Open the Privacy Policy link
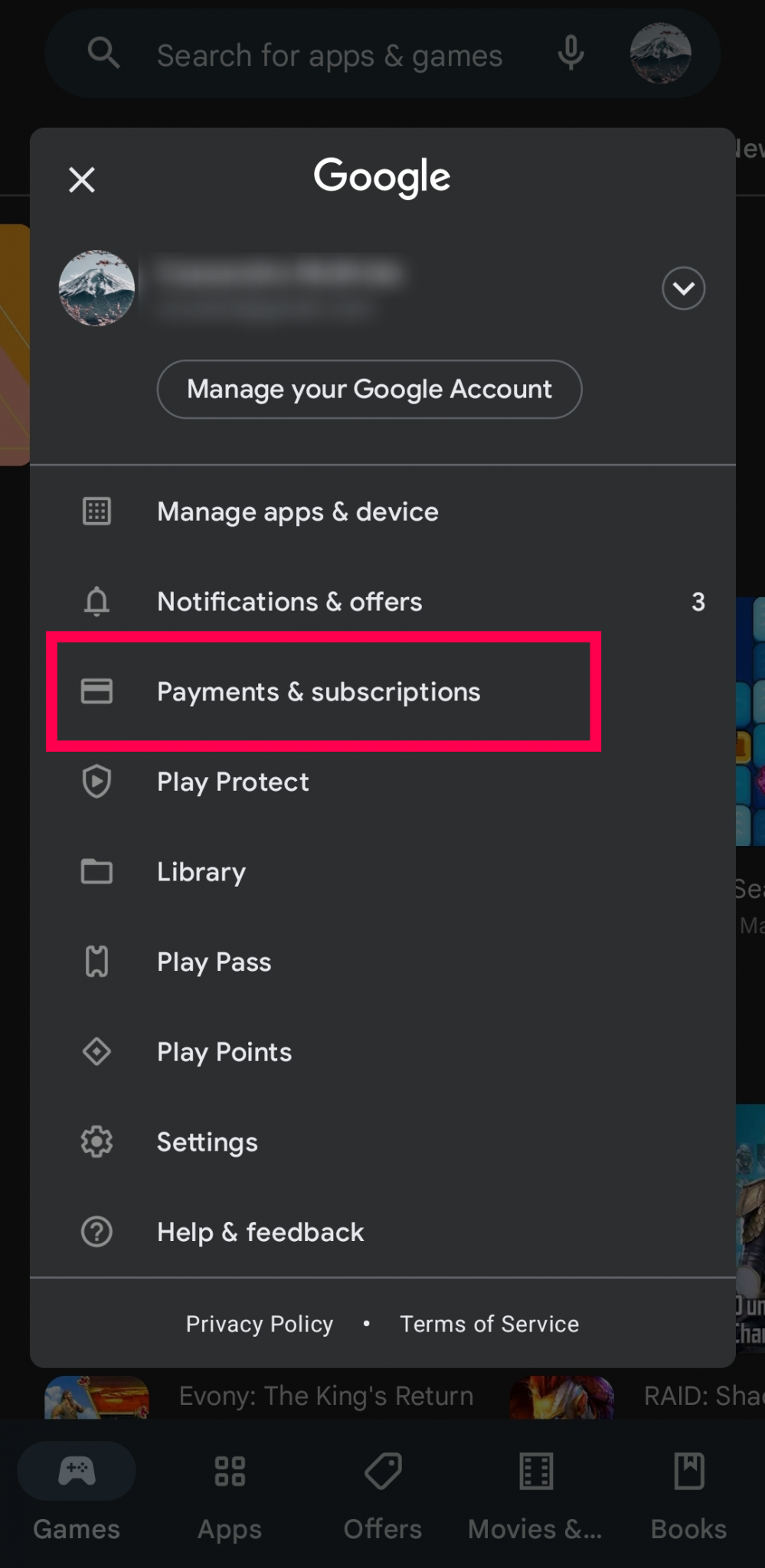Image resolution: width=765 pixels, height=1568 pixels. coord(259,1323)
